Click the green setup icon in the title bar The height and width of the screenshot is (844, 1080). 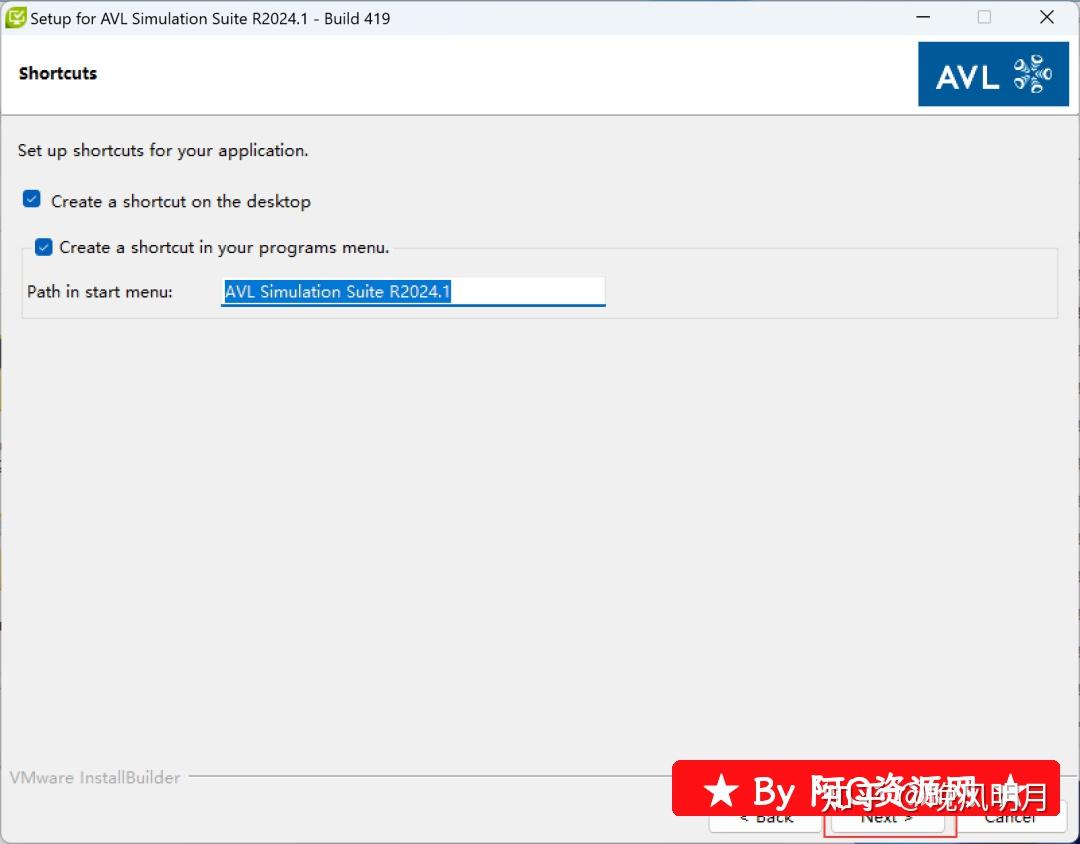pos(14,17)
